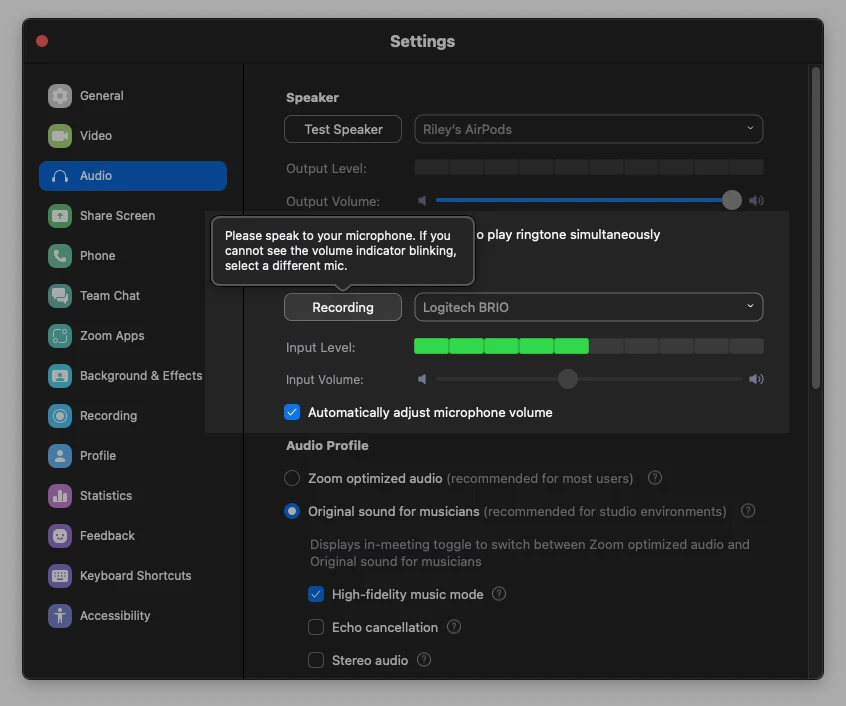846x706 pixels.
Task: Open Accessibility settings label
Action: click(115, 615)
